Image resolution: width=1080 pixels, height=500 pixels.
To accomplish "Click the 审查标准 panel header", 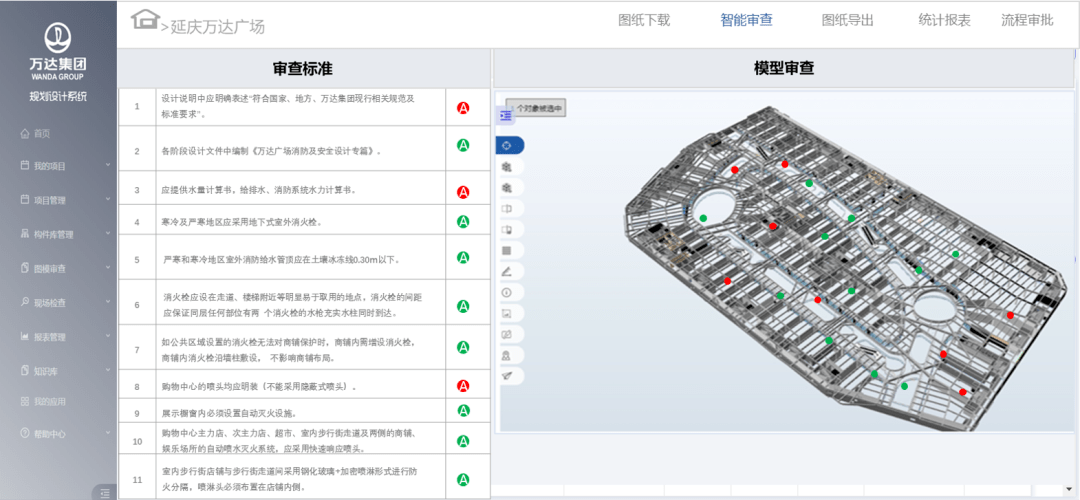I will (303, 68).
